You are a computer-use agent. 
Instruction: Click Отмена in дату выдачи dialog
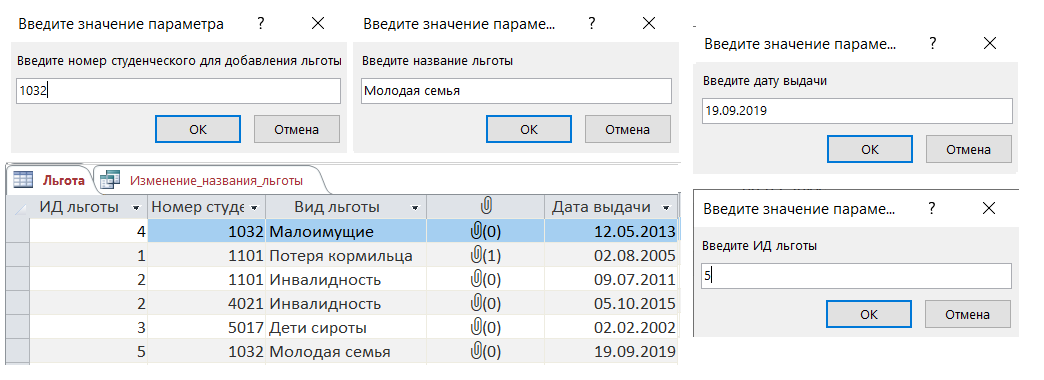[x=968, y=149]
